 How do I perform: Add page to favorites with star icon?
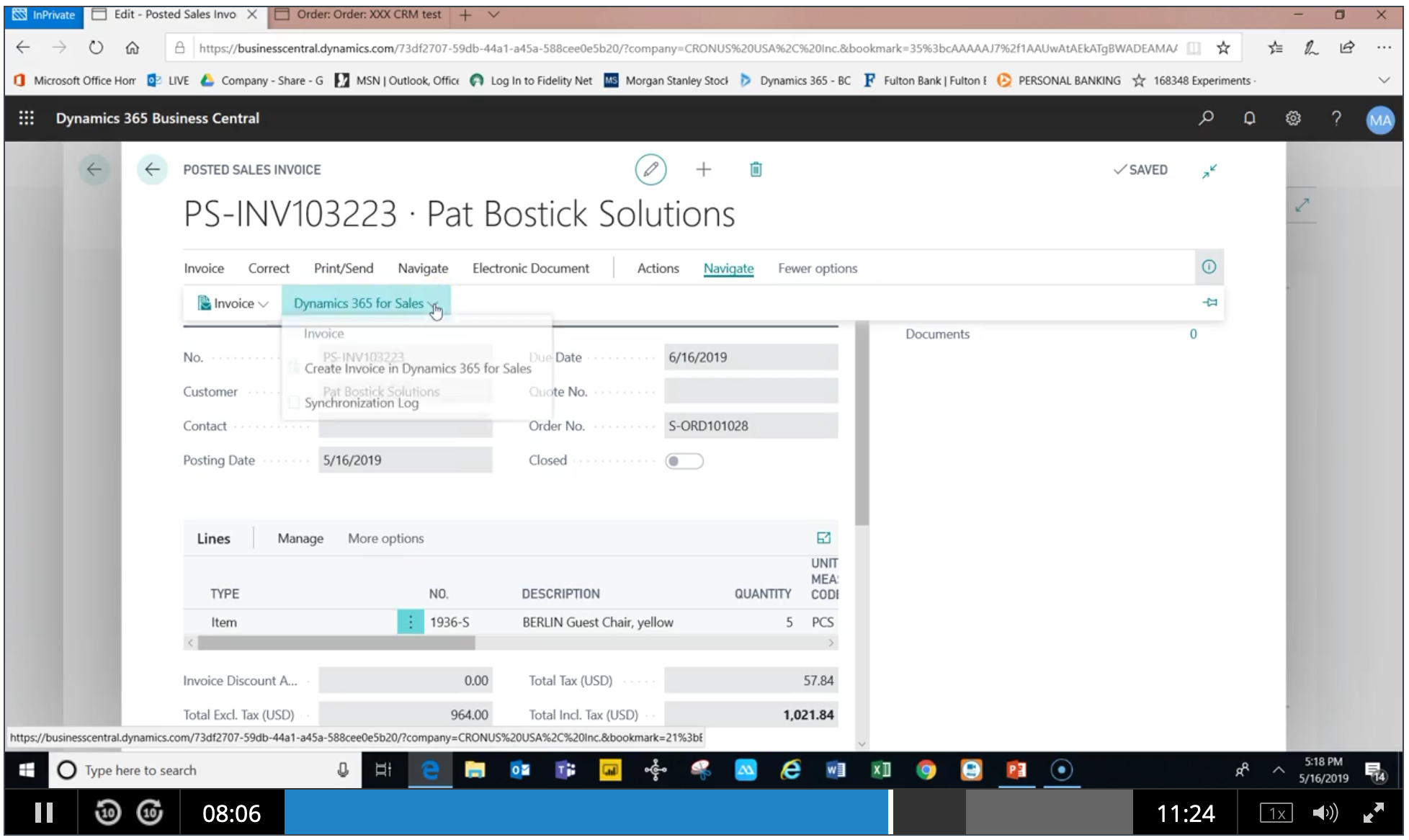pos(1223,48)
